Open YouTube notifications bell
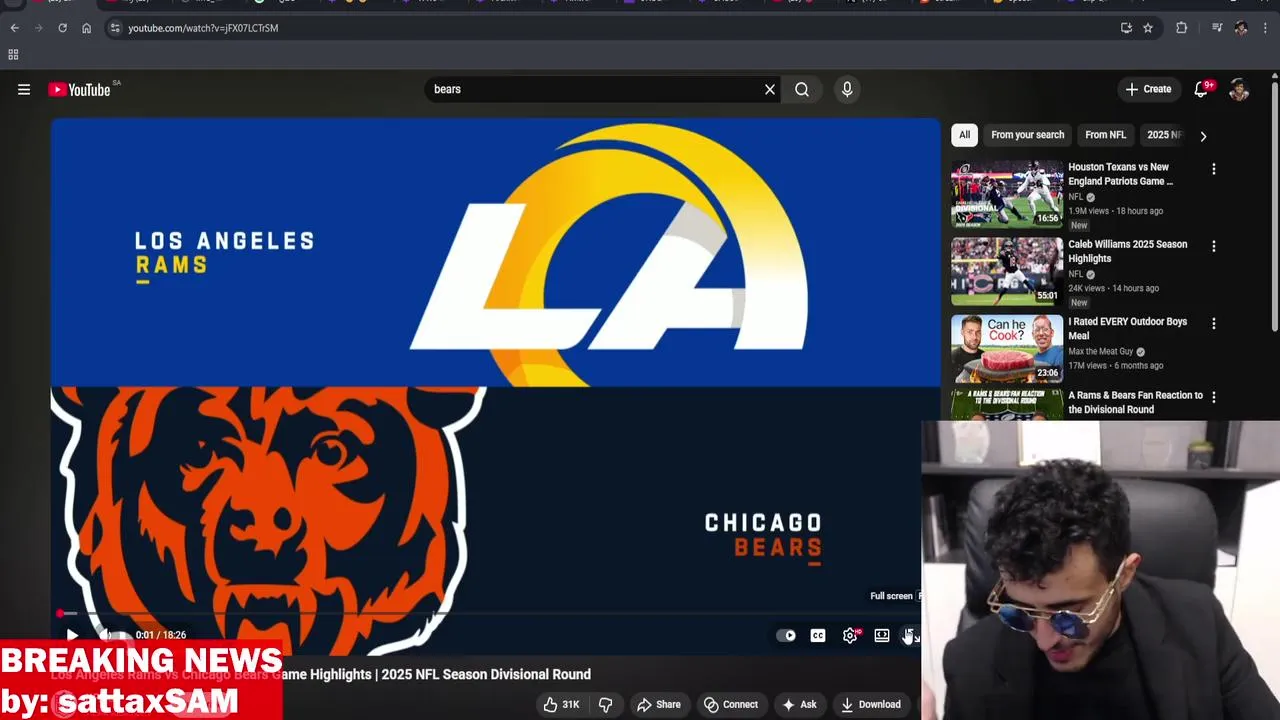1280x720 pixels. 1203,89
